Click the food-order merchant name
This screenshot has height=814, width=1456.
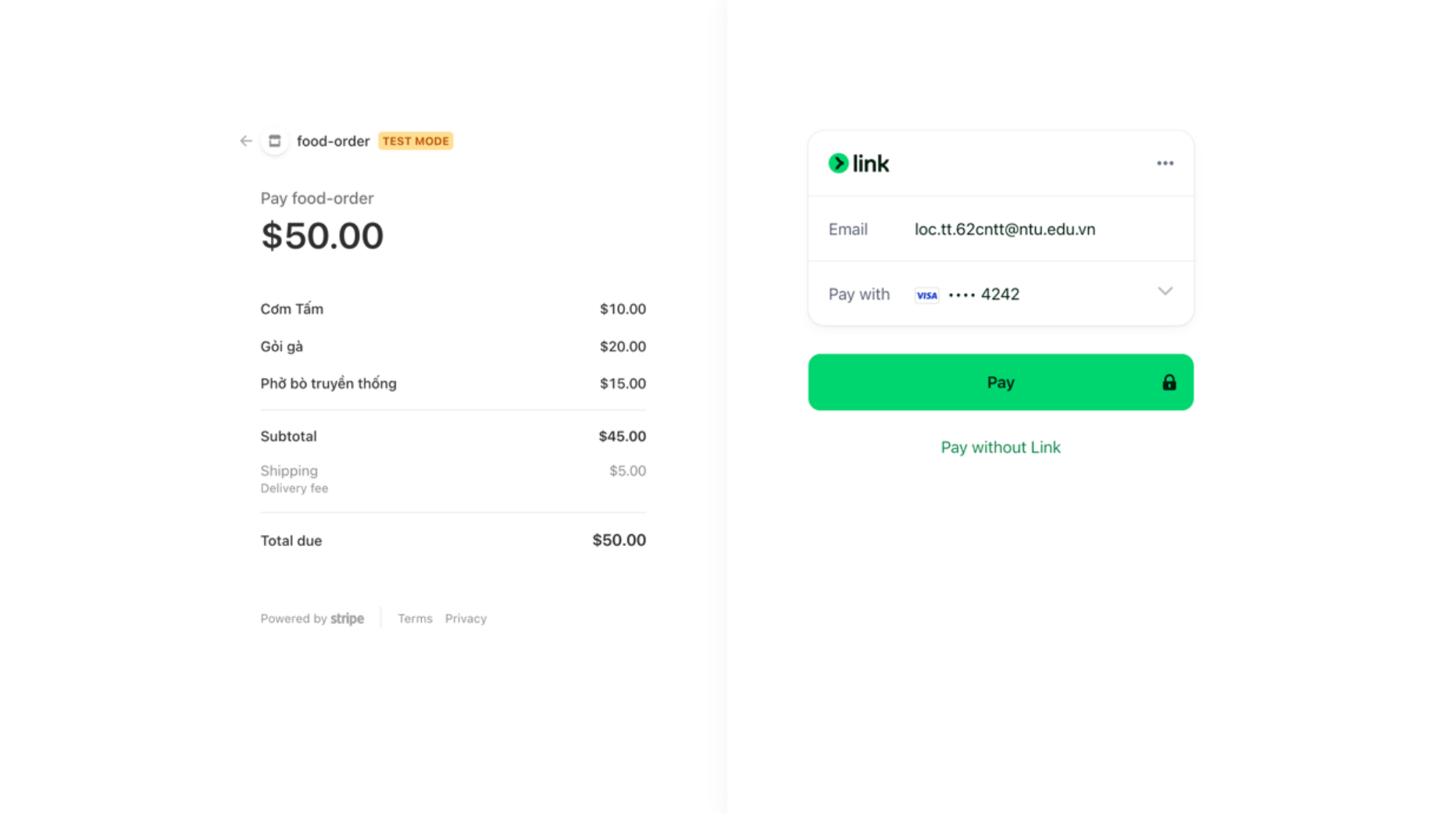pos(333,141)
